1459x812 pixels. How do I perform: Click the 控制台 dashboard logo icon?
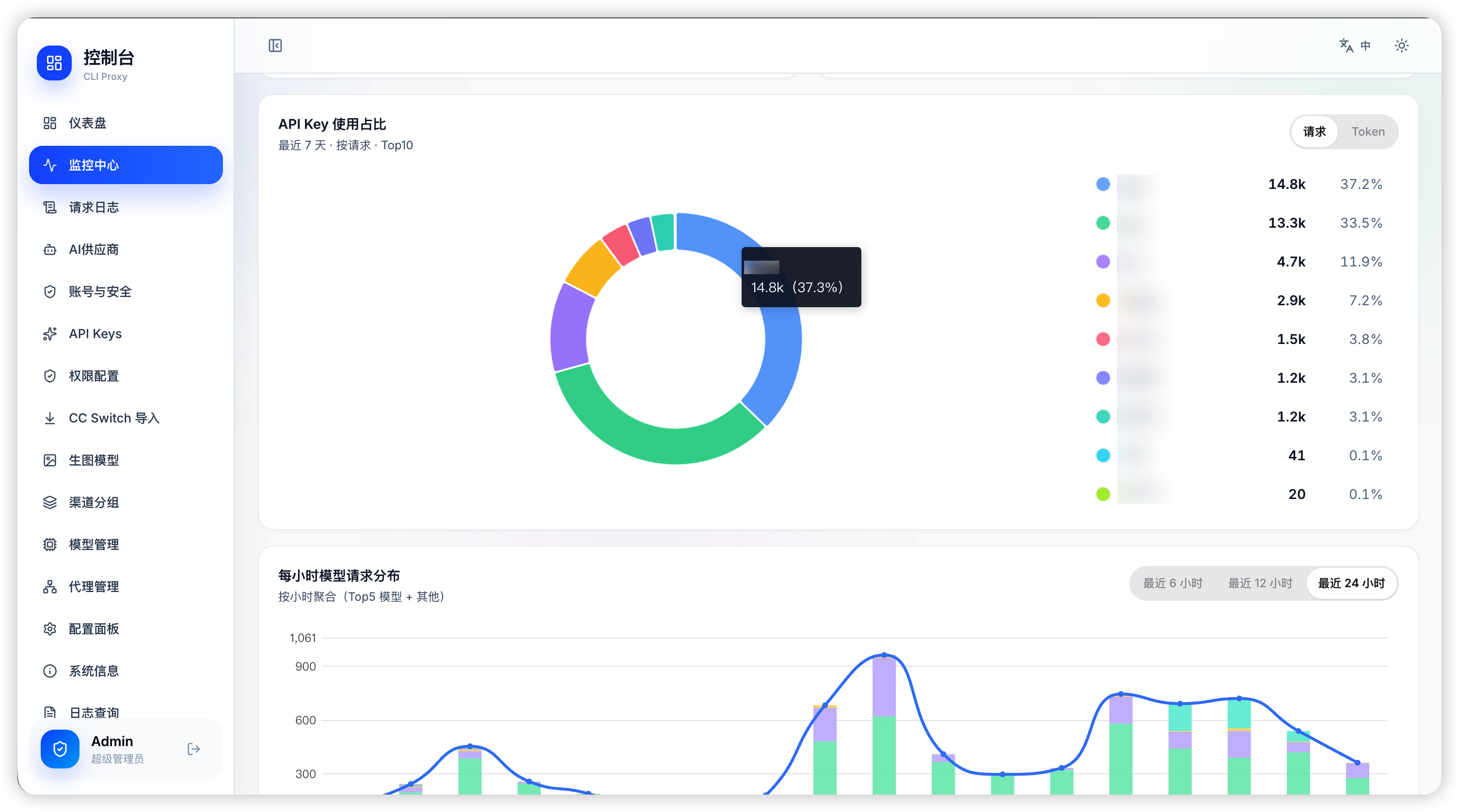[54, 63]
